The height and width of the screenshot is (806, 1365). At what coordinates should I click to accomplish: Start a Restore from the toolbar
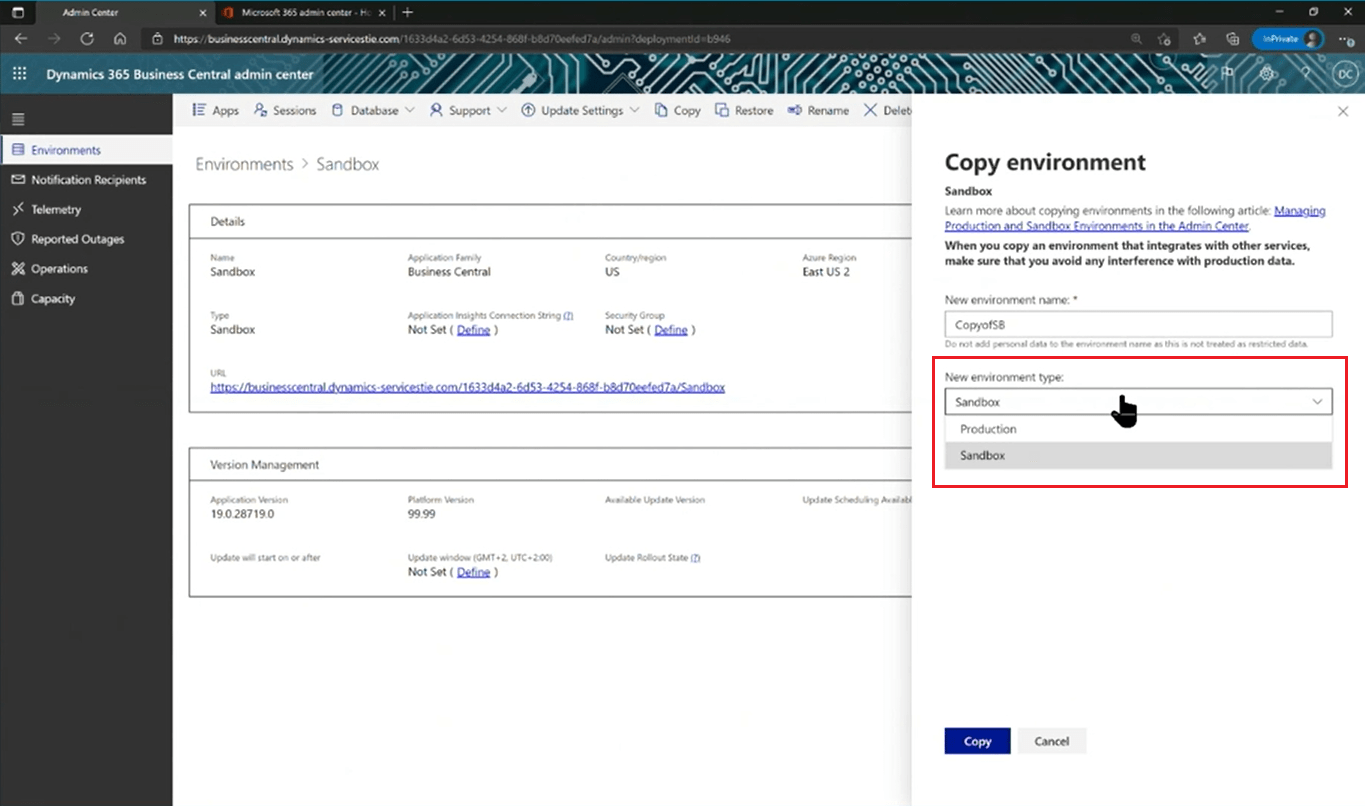coord(744,110)
